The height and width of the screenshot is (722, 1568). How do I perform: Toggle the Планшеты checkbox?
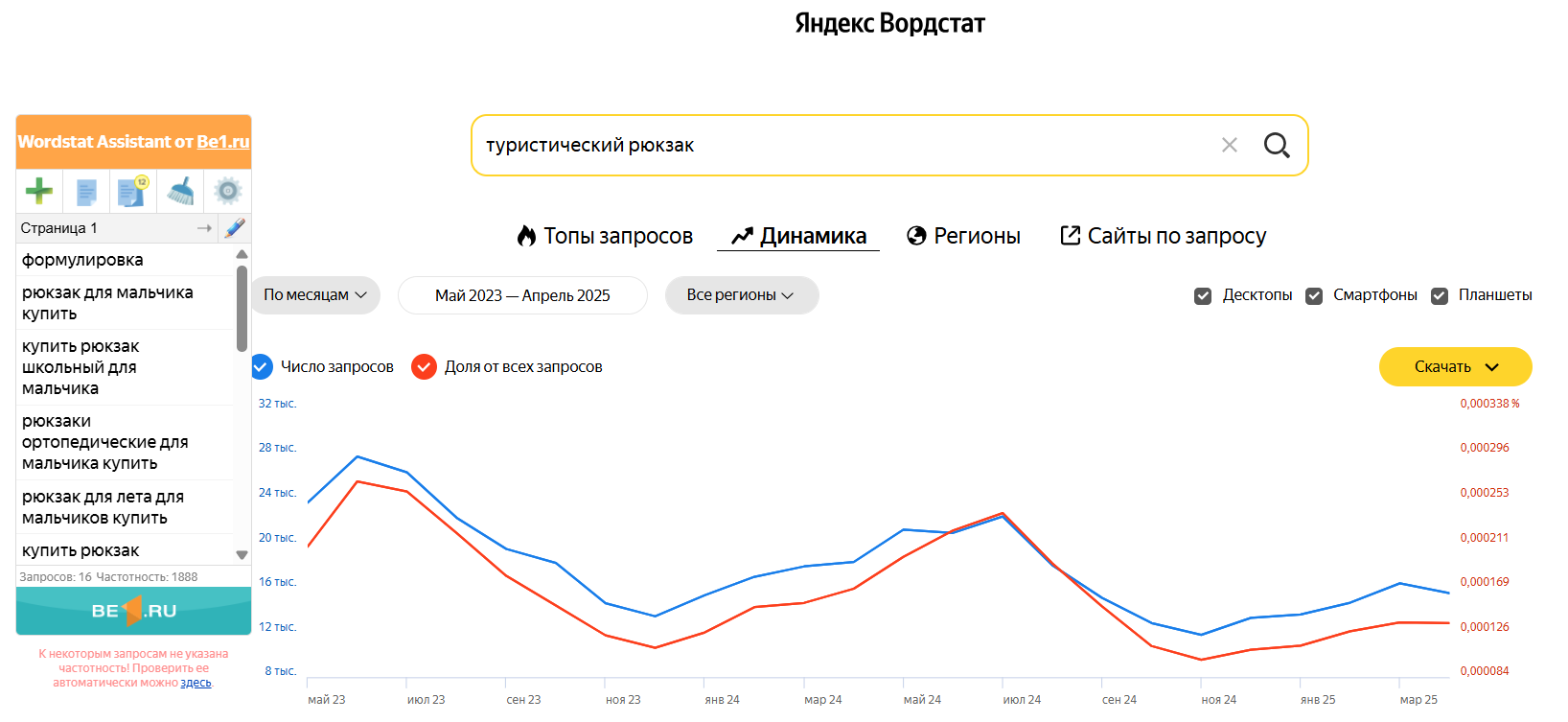[x=1440, y=296]
